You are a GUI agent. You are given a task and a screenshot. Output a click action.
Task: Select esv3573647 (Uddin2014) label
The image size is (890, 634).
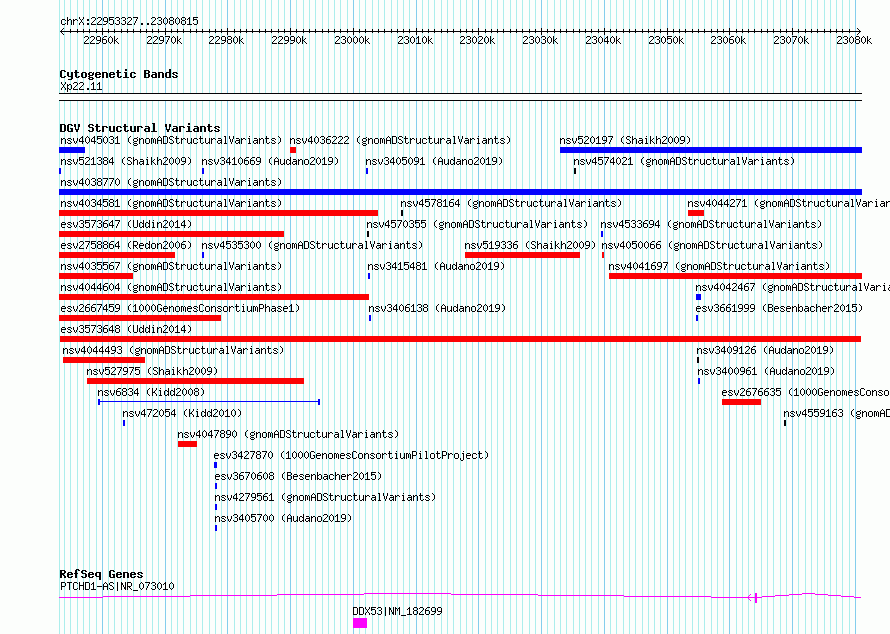click(126, 224)
